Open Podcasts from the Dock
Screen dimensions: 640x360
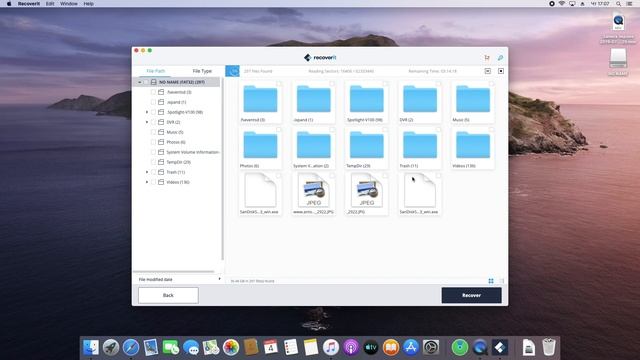tap(351, 347)
